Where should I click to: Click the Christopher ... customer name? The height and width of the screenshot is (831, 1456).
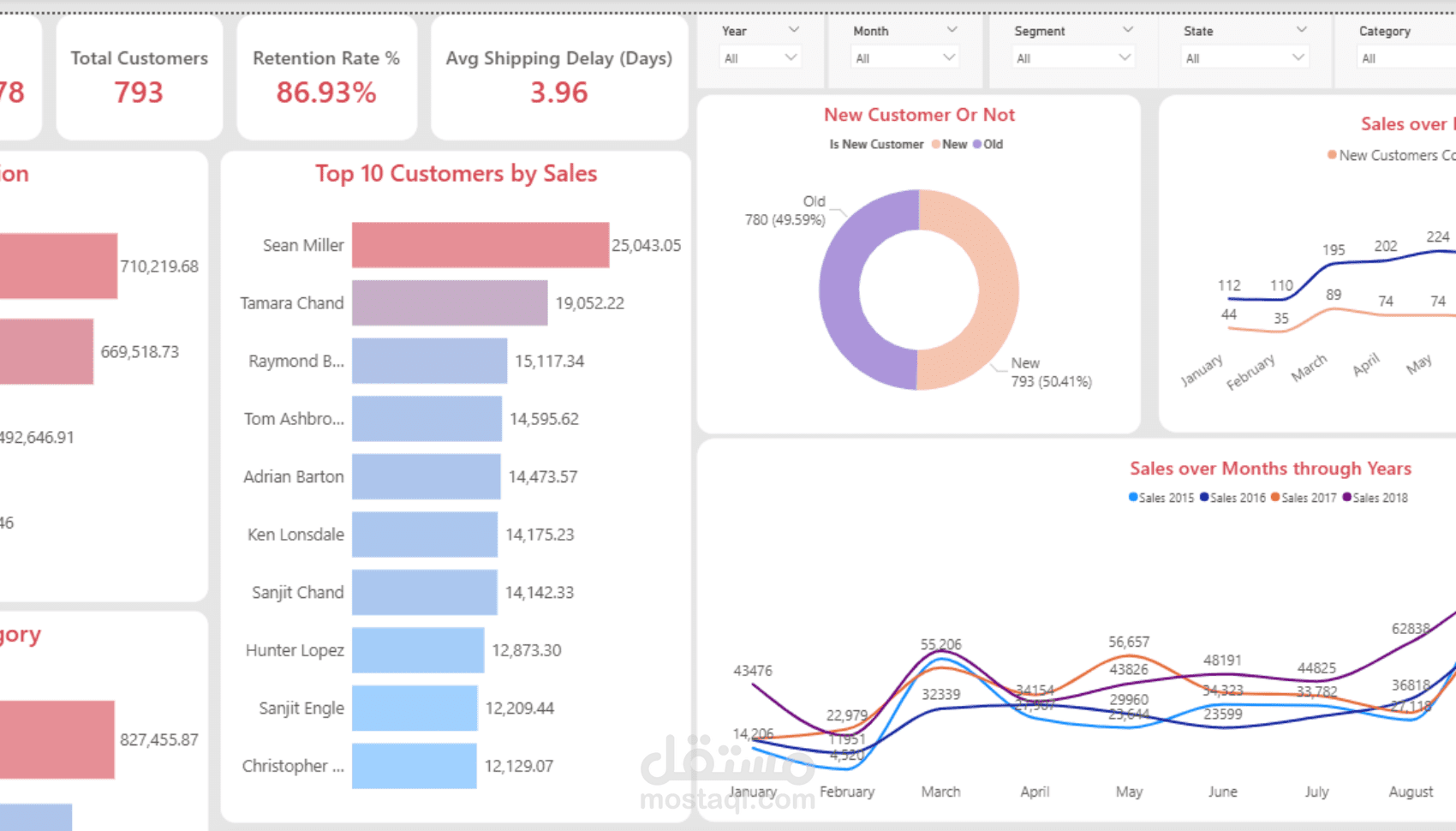(x=293, y=766)
